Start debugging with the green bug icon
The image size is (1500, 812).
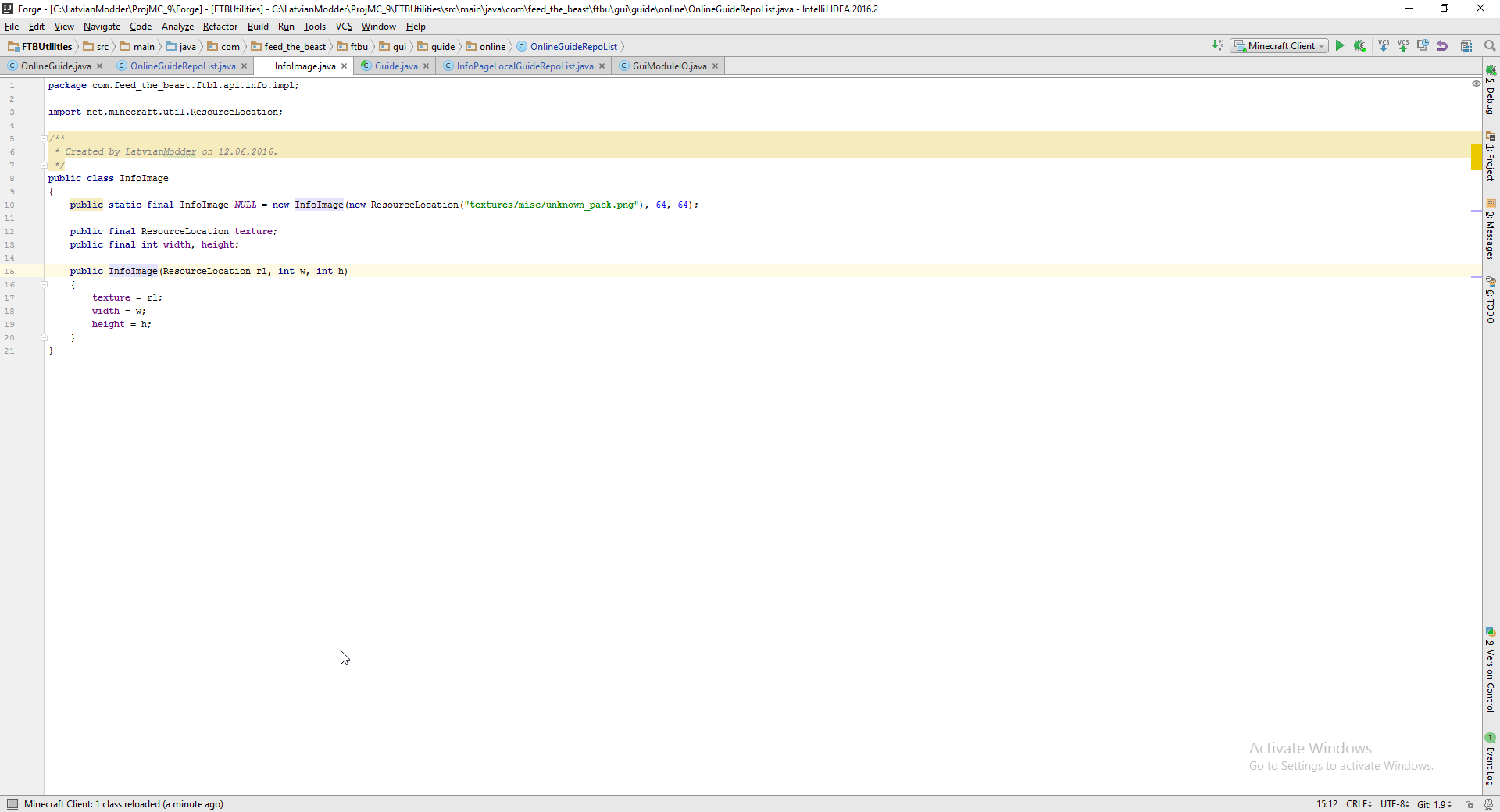[x=1359, y=46]
